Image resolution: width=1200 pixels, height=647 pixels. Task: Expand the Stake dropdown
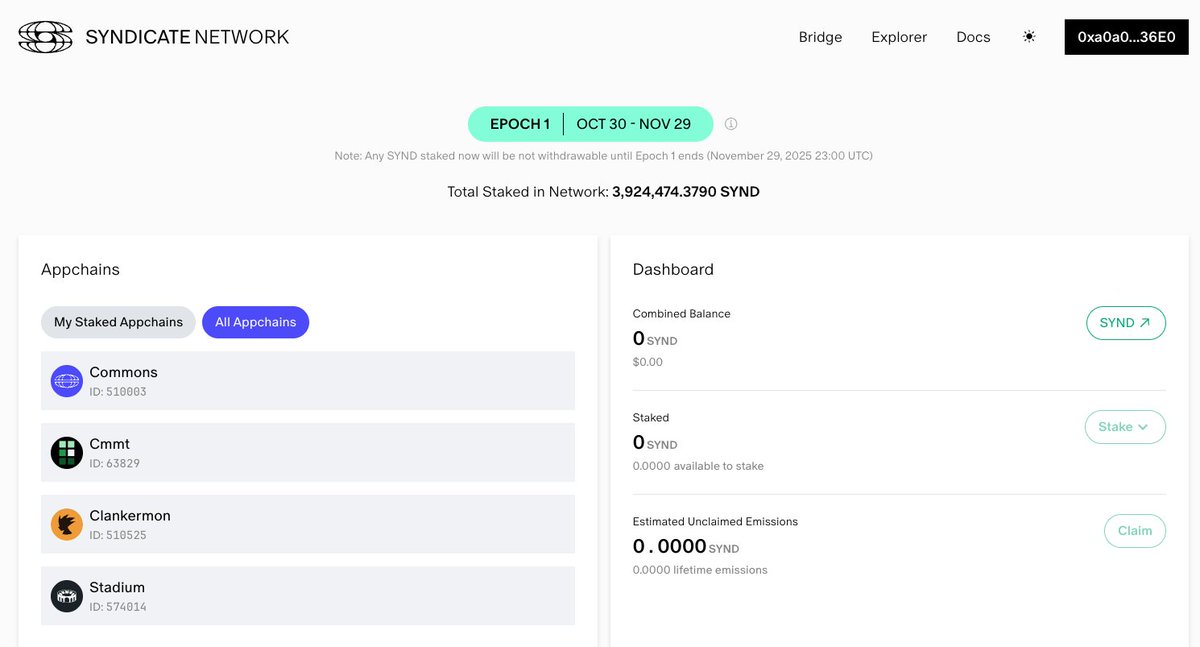pos(1125,427)
